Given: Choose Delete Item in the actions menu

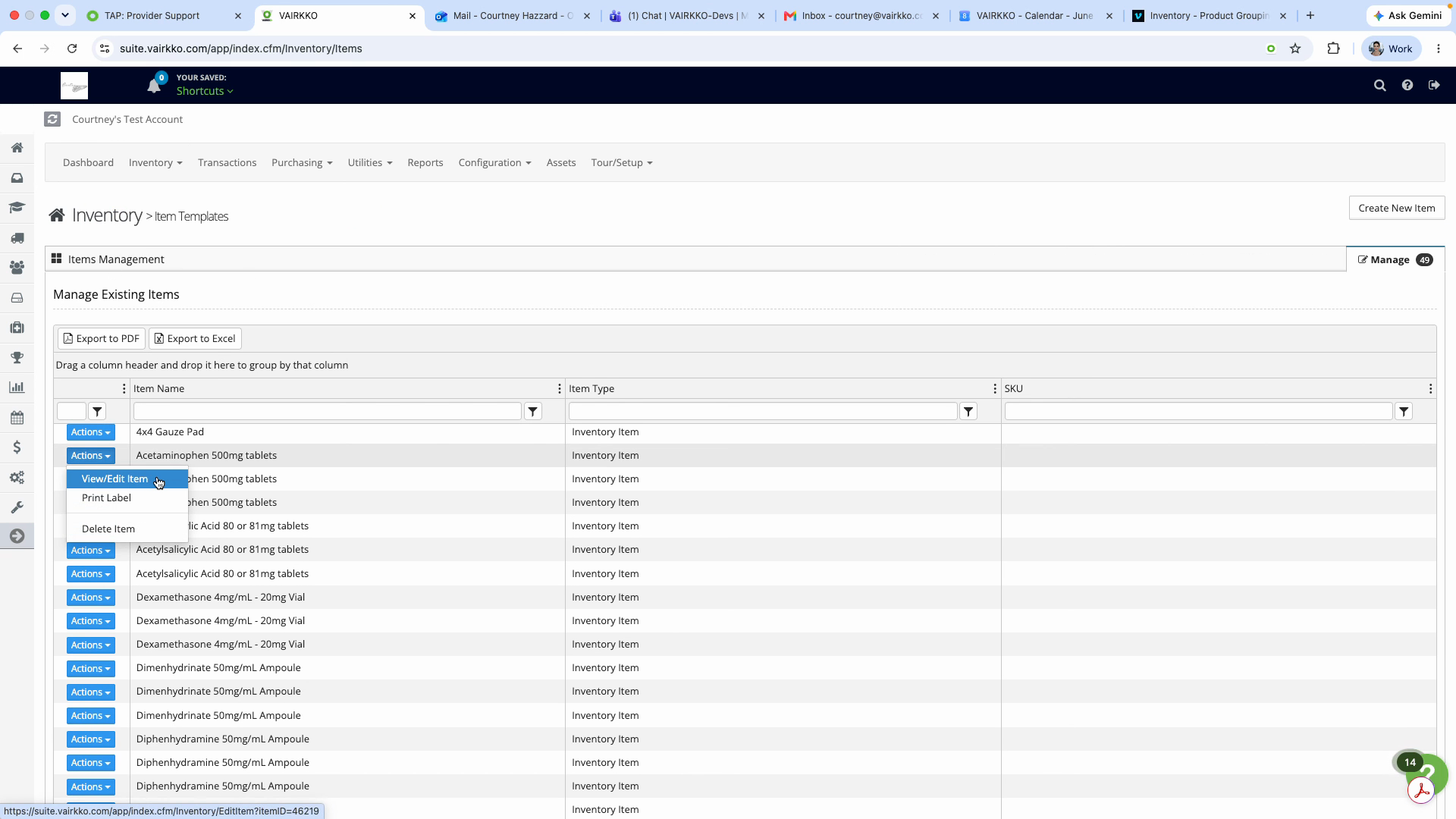Looking at the screenshot, I should pos(127,529).
